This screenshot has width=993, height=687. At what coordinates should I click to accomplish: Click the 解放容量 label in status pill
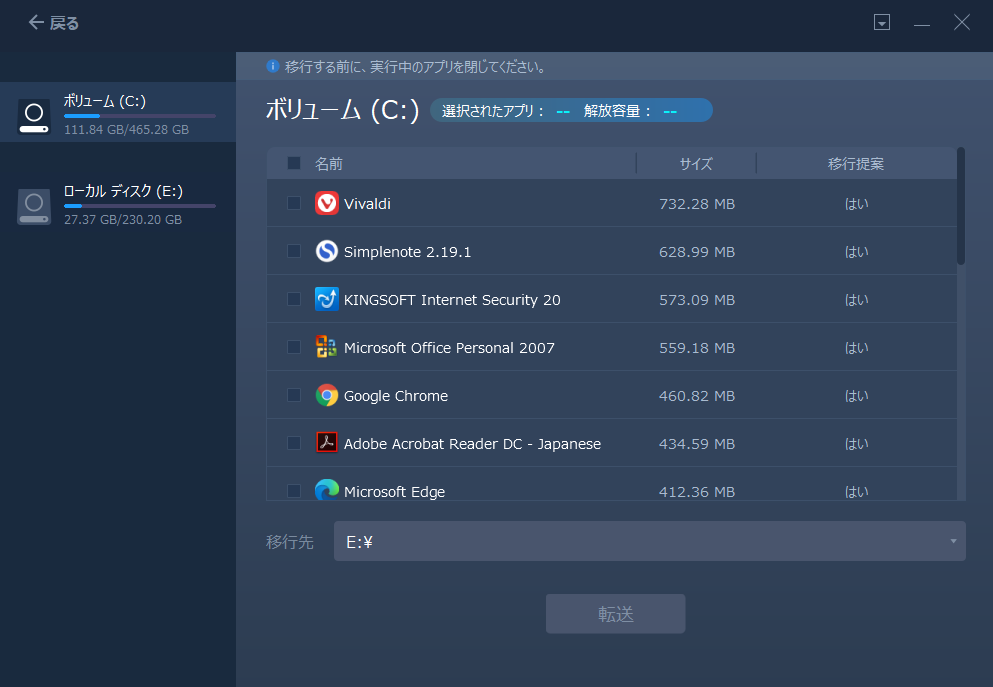[x=617, y=111]
